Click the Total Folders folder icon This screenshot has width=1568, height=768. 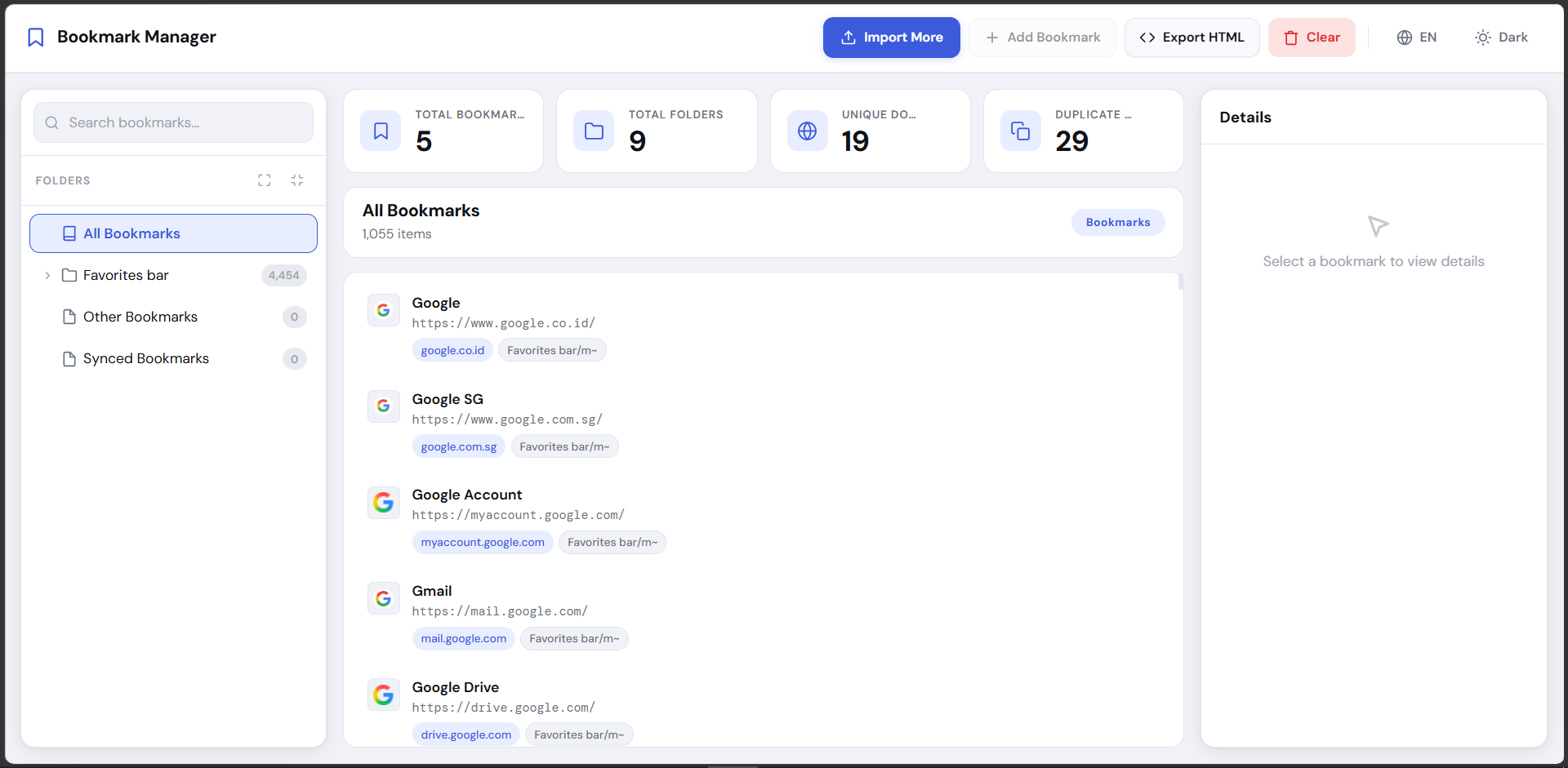pyautogui.click(x=595, y=131)
